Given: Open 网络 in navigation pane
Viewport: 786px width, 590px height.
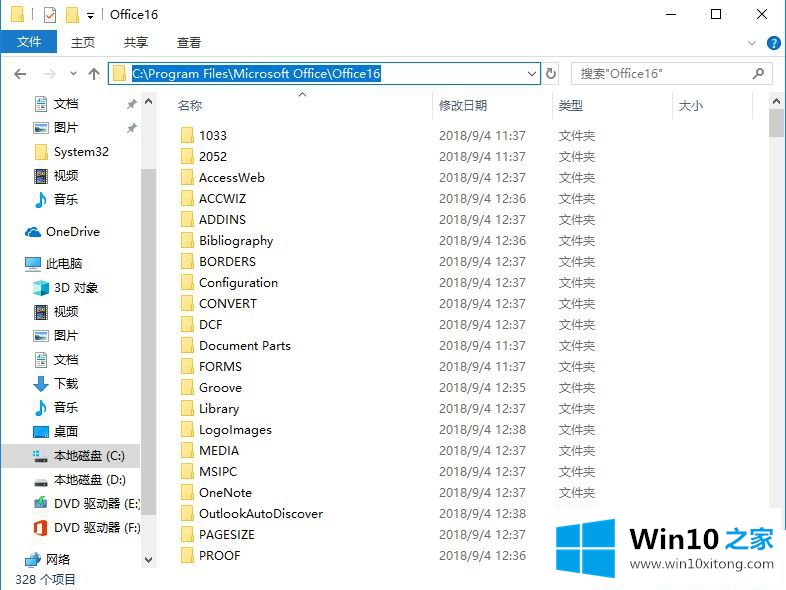Looking at the screenshot, I should click(58, 559).
